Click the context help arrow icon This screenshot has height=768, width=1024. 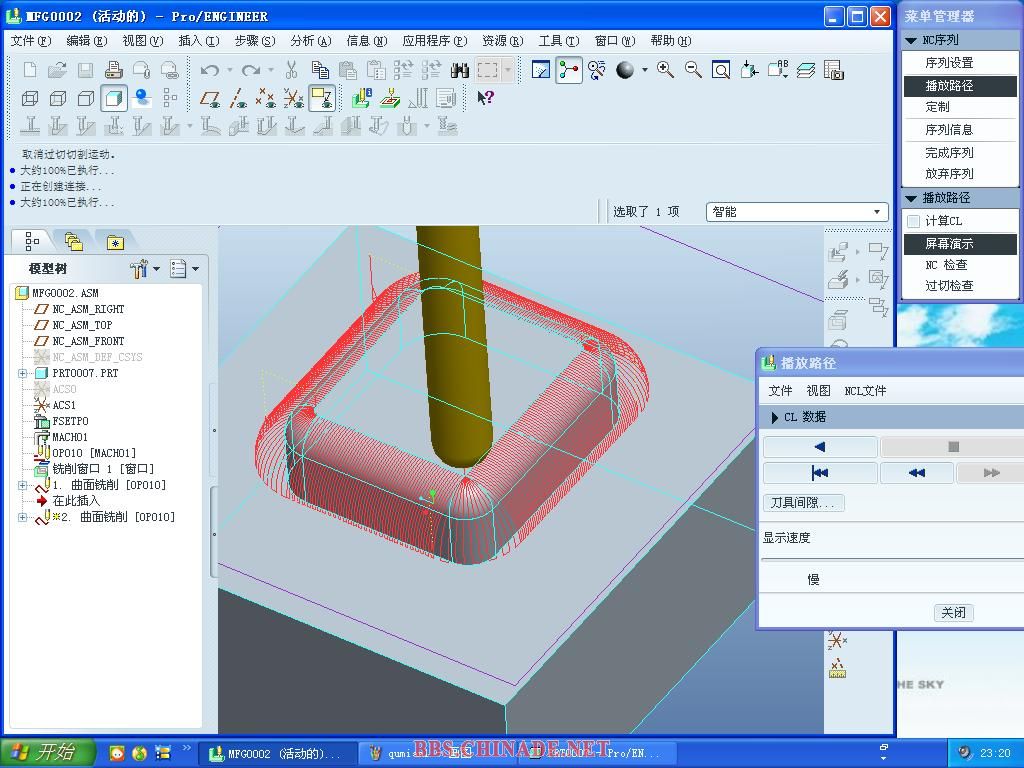485,98
